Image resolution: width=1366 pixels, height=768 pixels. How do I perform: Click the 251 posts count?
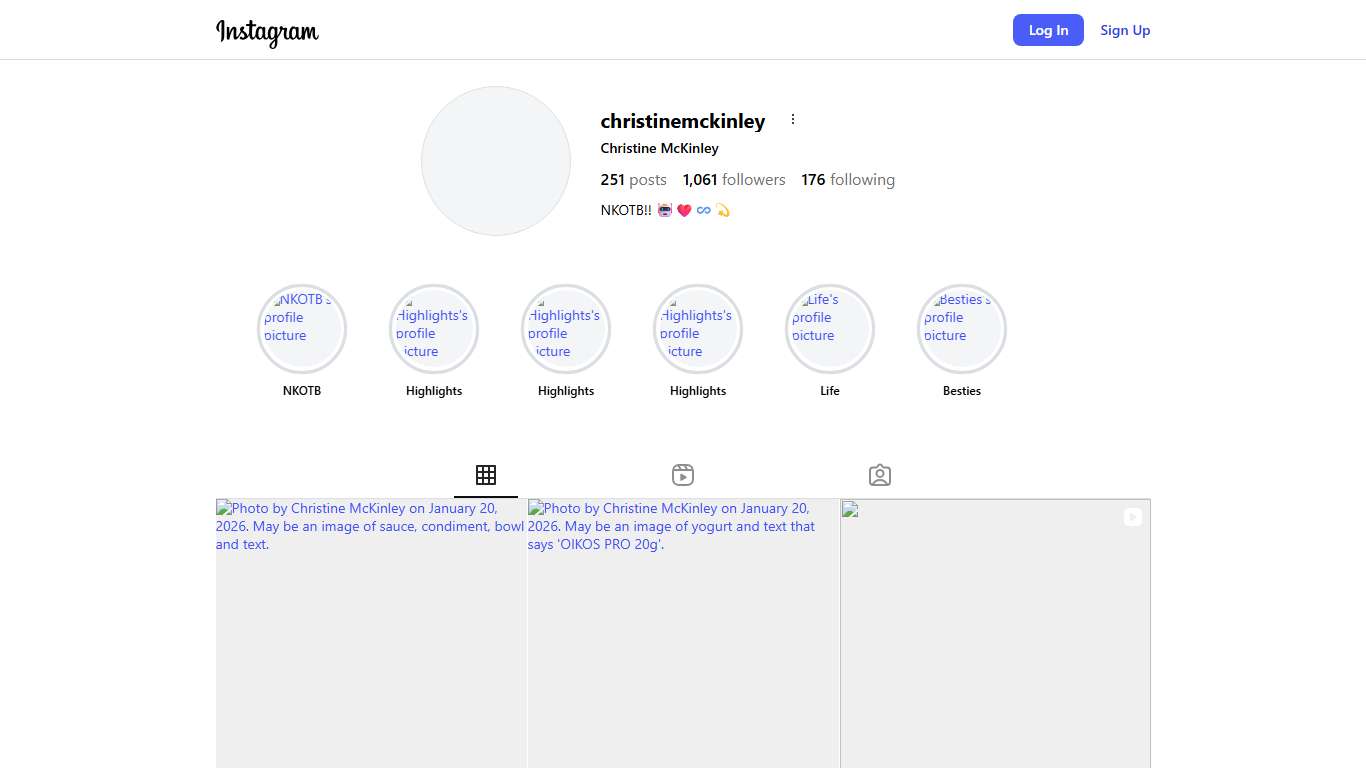click(x=633, y=180)
